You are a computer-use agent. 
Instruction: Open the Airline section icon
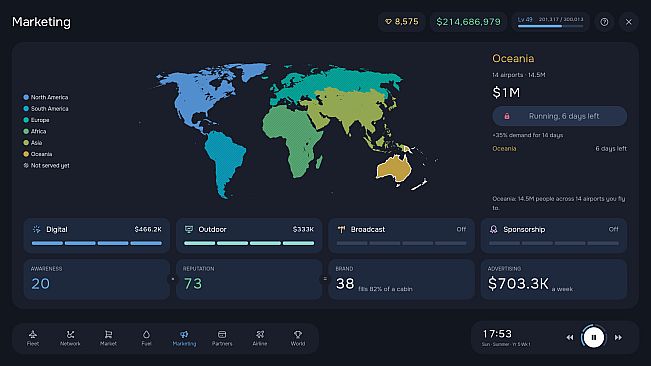pyautogui.click(x=260, y=334)
